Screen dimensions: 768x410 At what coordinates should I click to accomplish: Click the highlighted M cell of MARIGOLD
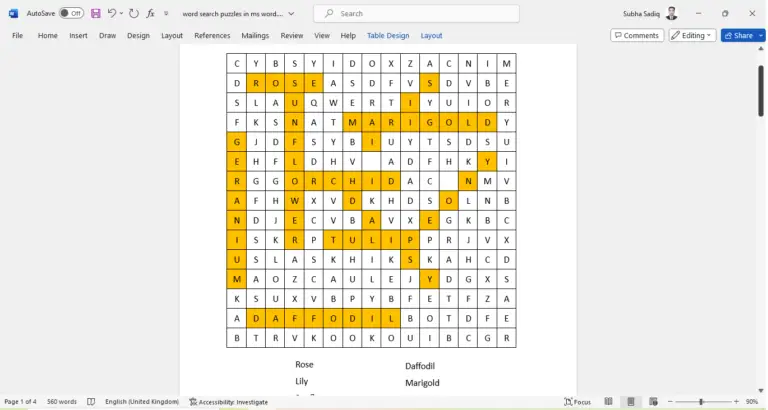[x=352, y=122]
